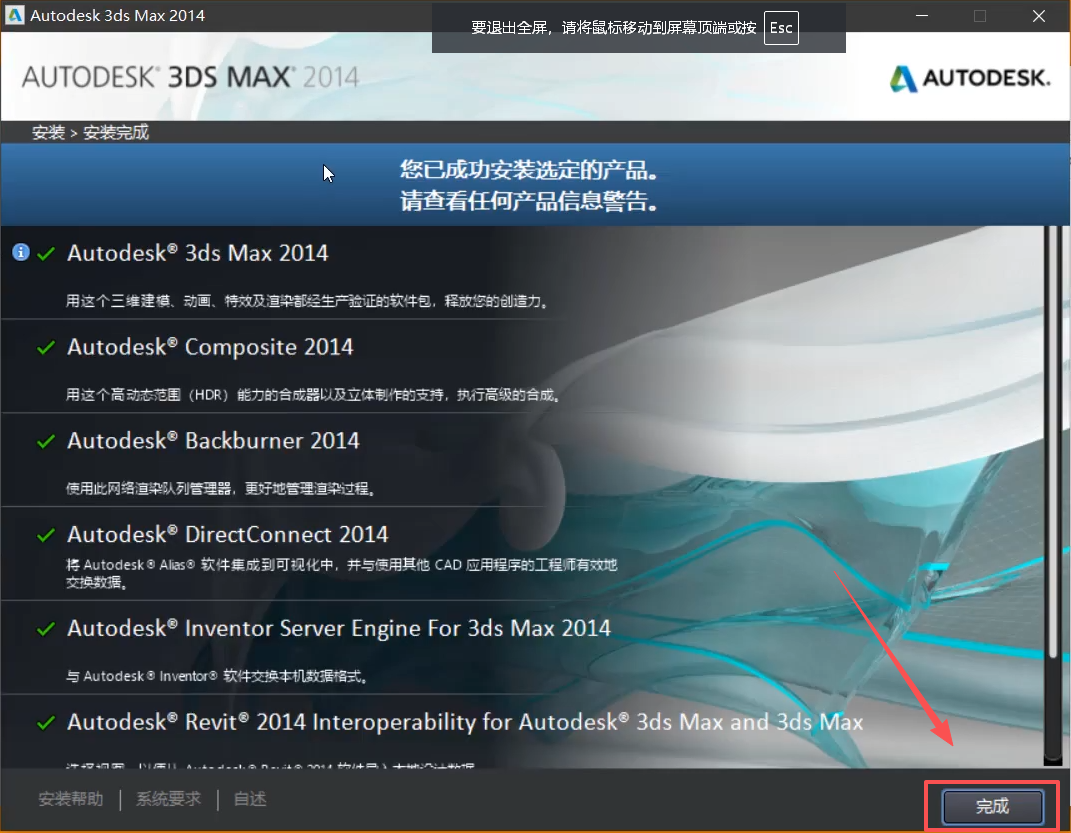Close the 3ds Max installer window
1071x833 pixels.
point(1036,16)
